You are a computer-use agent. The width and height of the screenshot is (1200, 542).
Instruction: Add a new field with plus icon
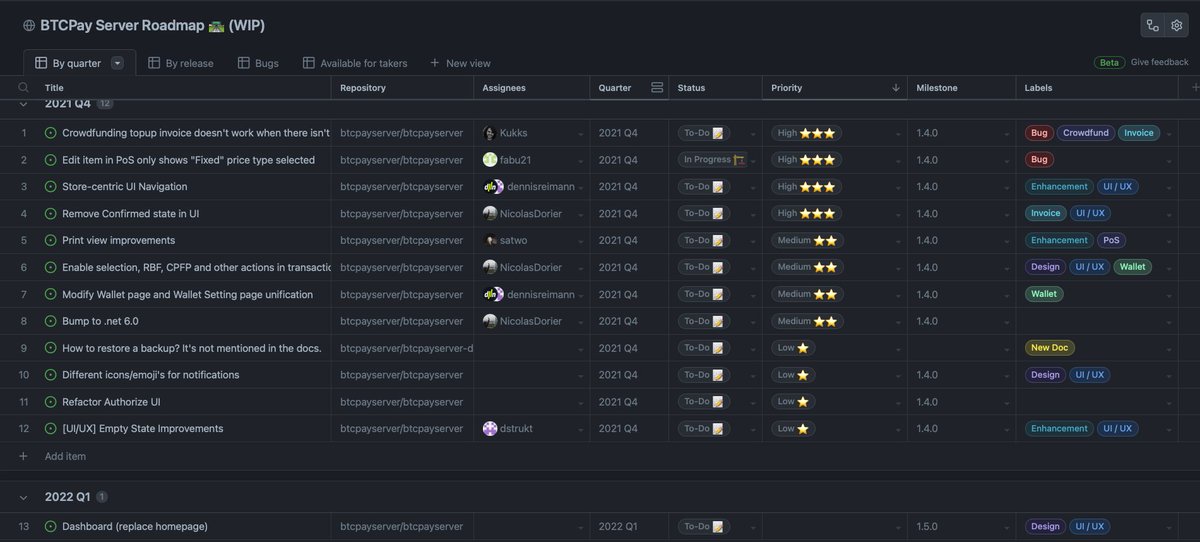pos(1195,88)
